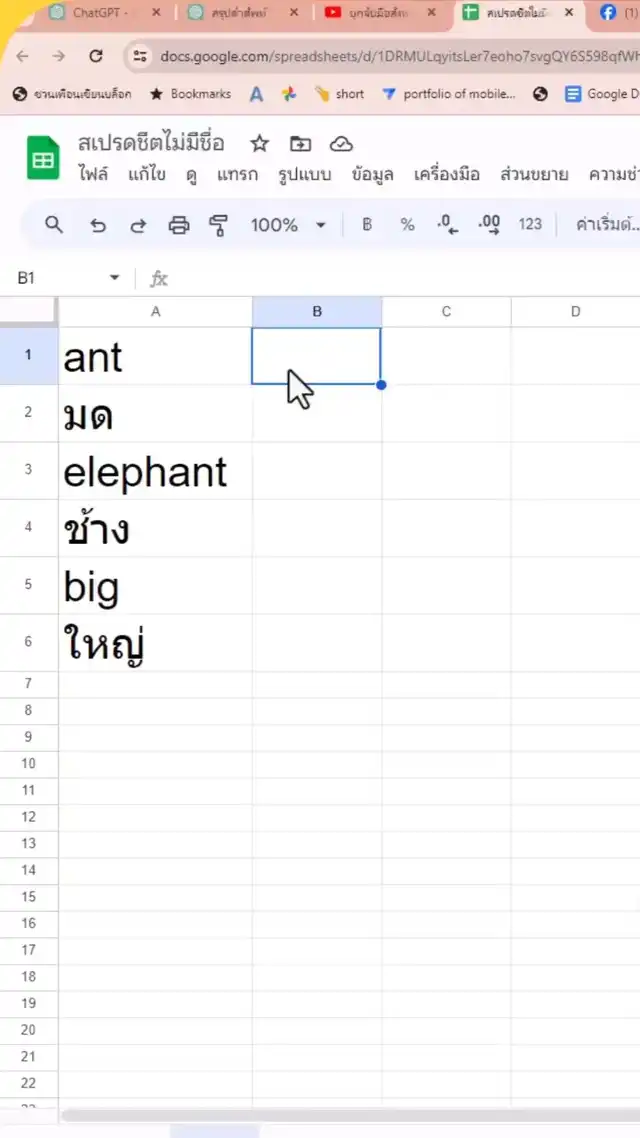Open the Bookmarks bookmark in the bar

190,94
